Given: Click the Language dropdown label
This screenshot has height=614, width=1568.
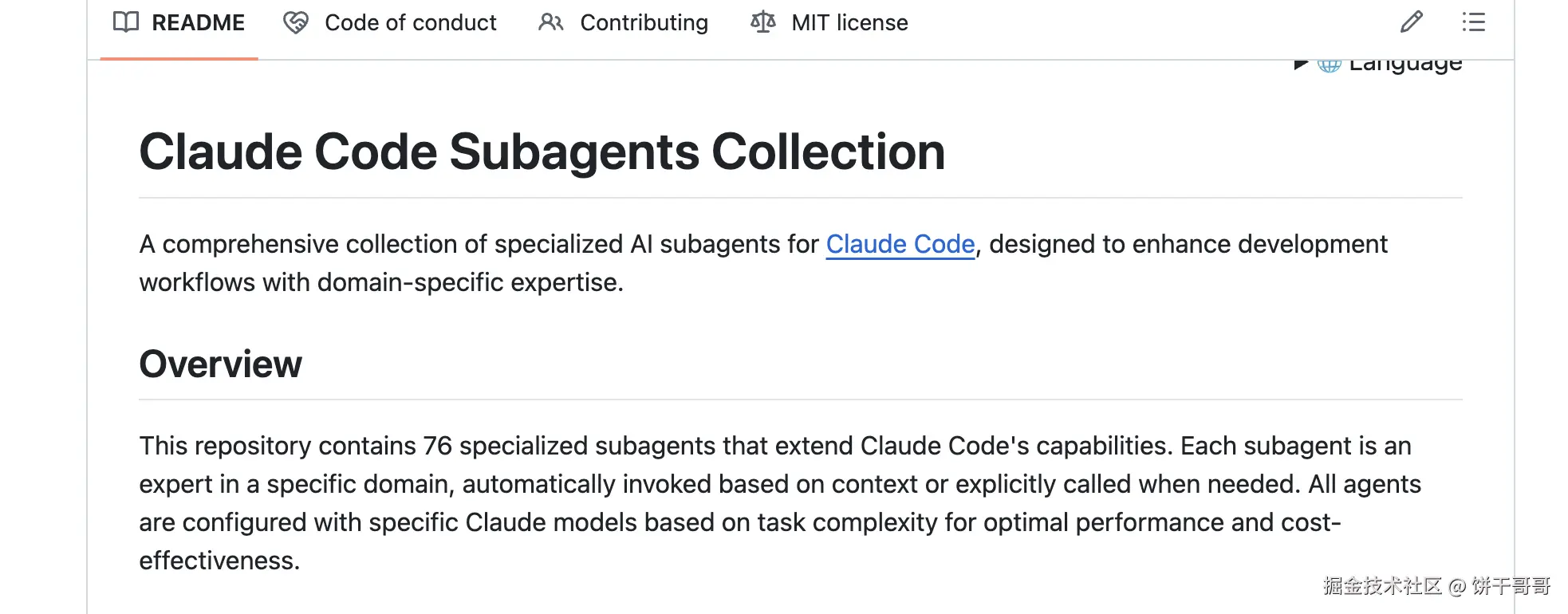Looking at the screenshot, I should 1405,65.
